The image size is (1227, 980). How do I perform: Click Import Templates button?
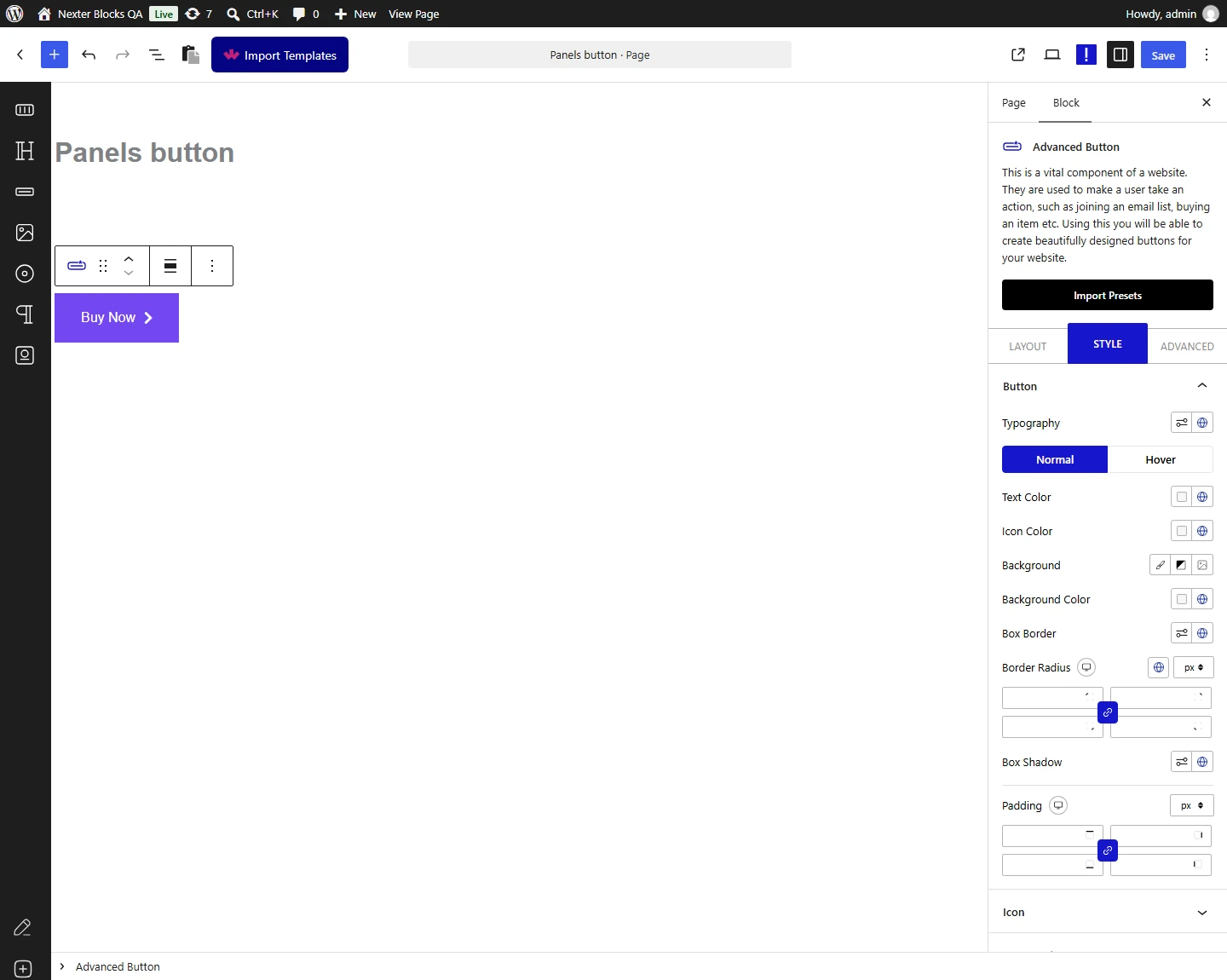[279, 55]
